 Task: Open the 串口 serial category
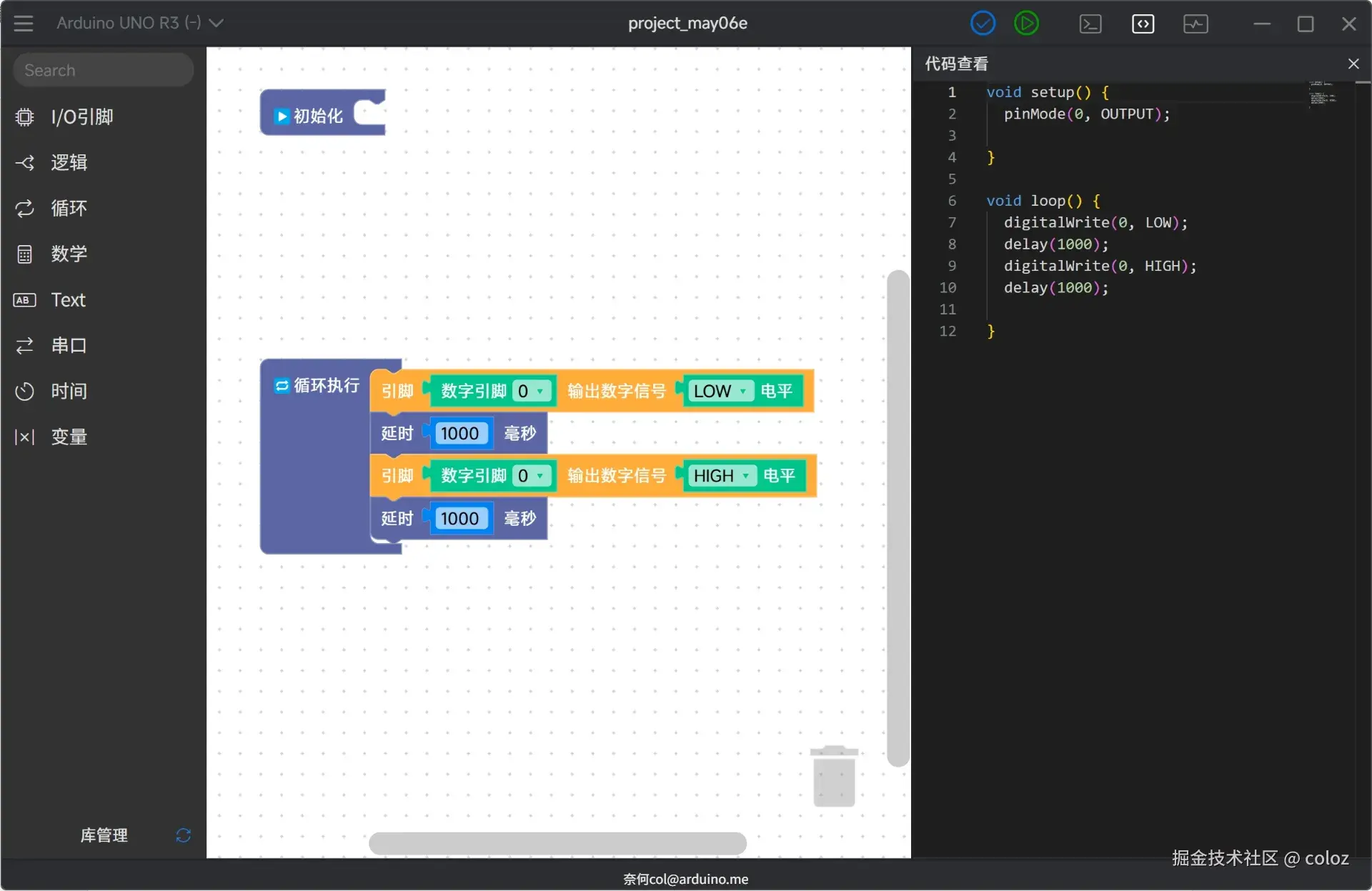pos(69,346)
